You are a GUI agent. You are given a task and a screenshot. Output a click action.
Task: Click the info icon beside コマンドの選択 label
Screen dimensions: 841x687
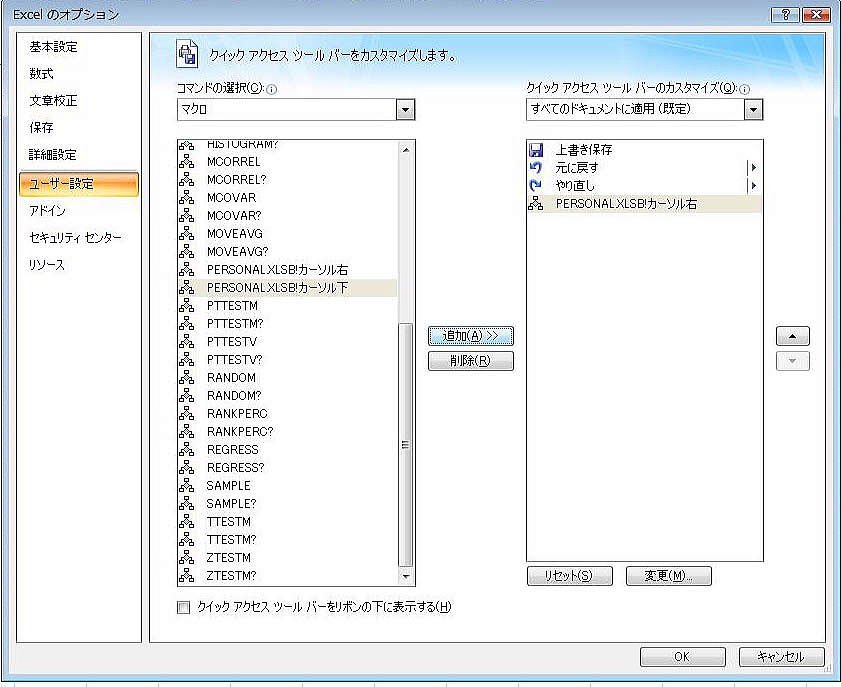272,89
